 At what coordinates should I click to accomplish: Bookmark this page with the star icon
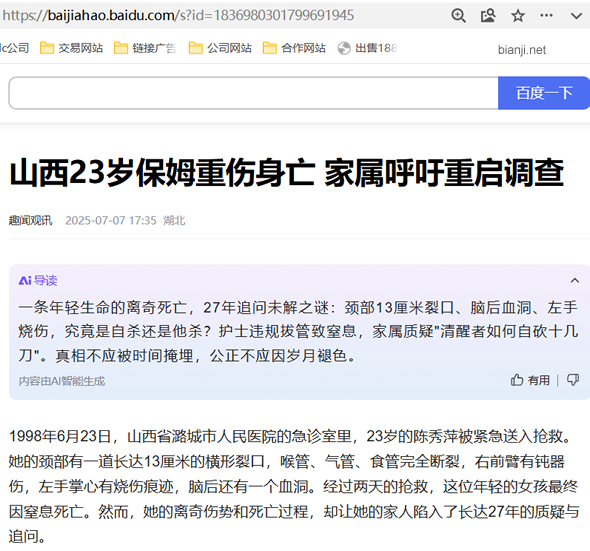coord(518,15)
